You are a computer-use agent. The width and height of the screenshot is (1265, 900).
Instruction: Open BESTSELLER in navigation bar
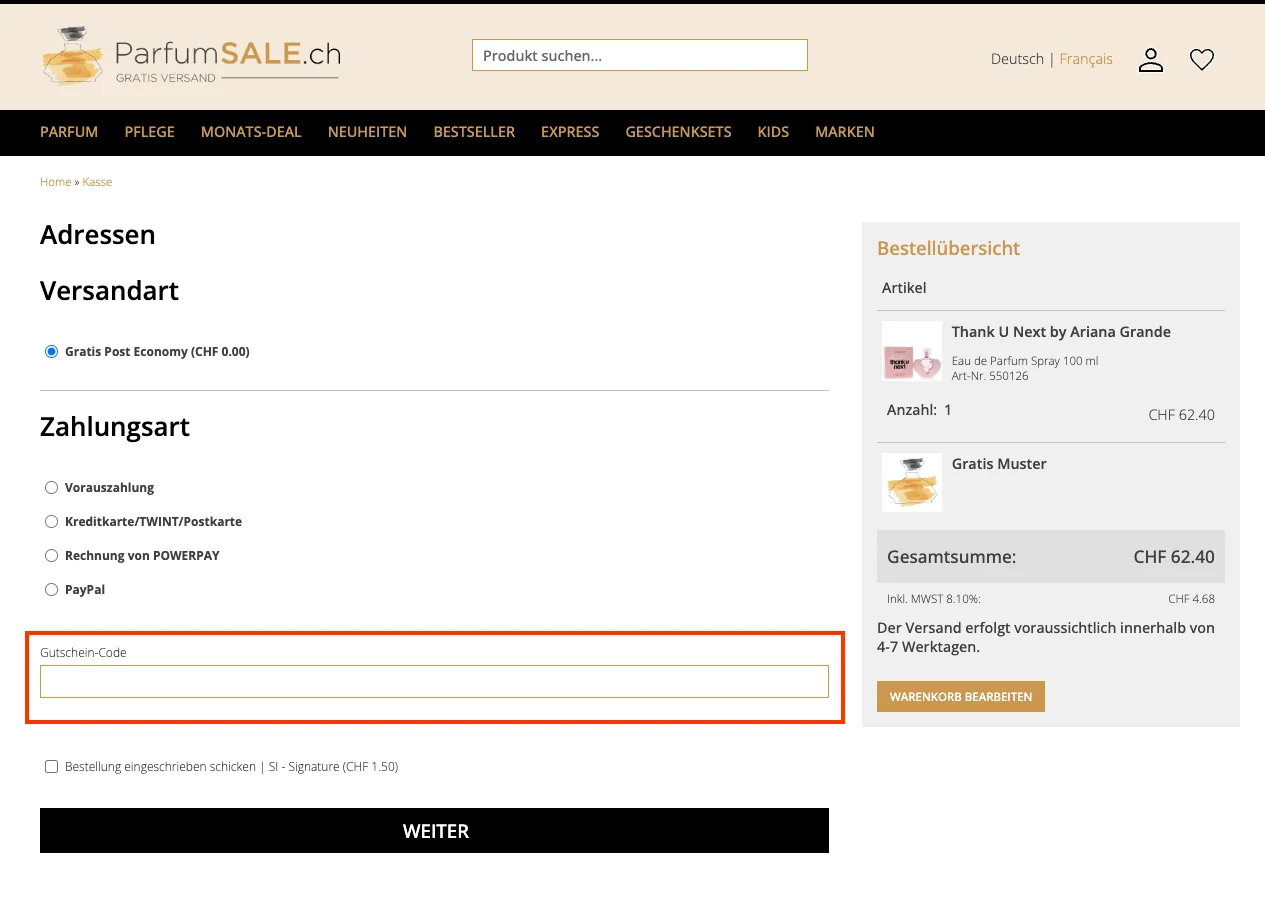tap(474, 132)
